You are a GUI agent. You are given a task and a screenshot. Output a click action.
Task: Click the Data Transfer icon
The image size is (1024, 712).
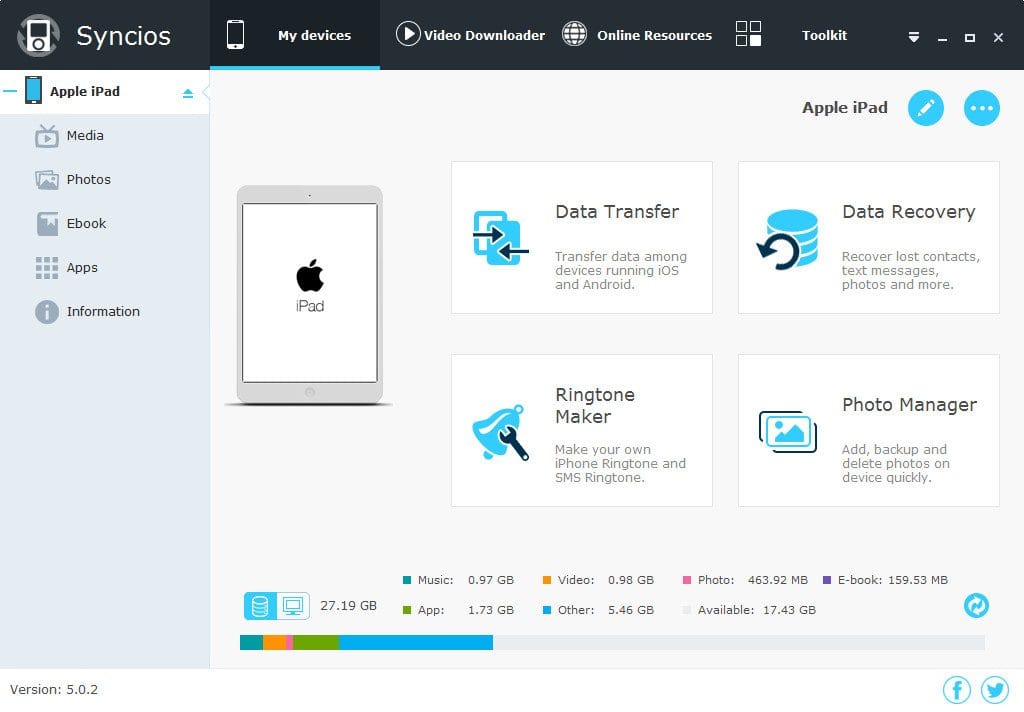[498, 237]
